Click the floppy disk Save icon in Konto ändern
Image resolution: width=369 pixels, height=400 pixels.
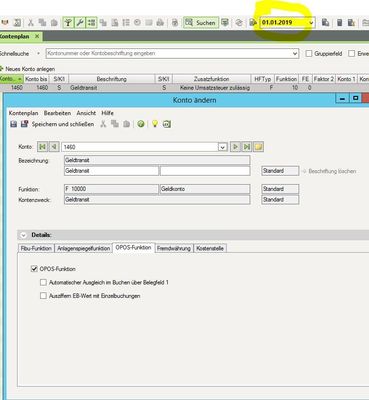[14, 124]
